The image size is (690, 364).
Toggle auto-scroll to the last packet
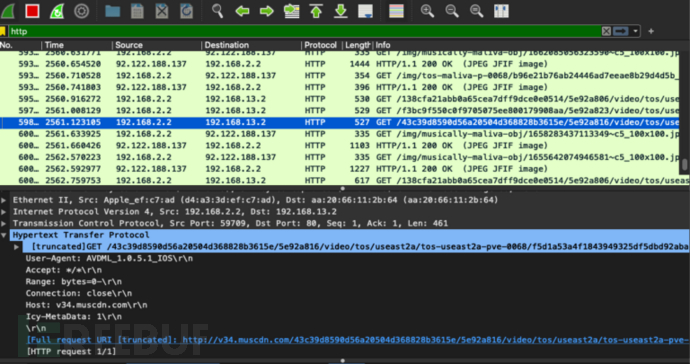pos(365,11)
